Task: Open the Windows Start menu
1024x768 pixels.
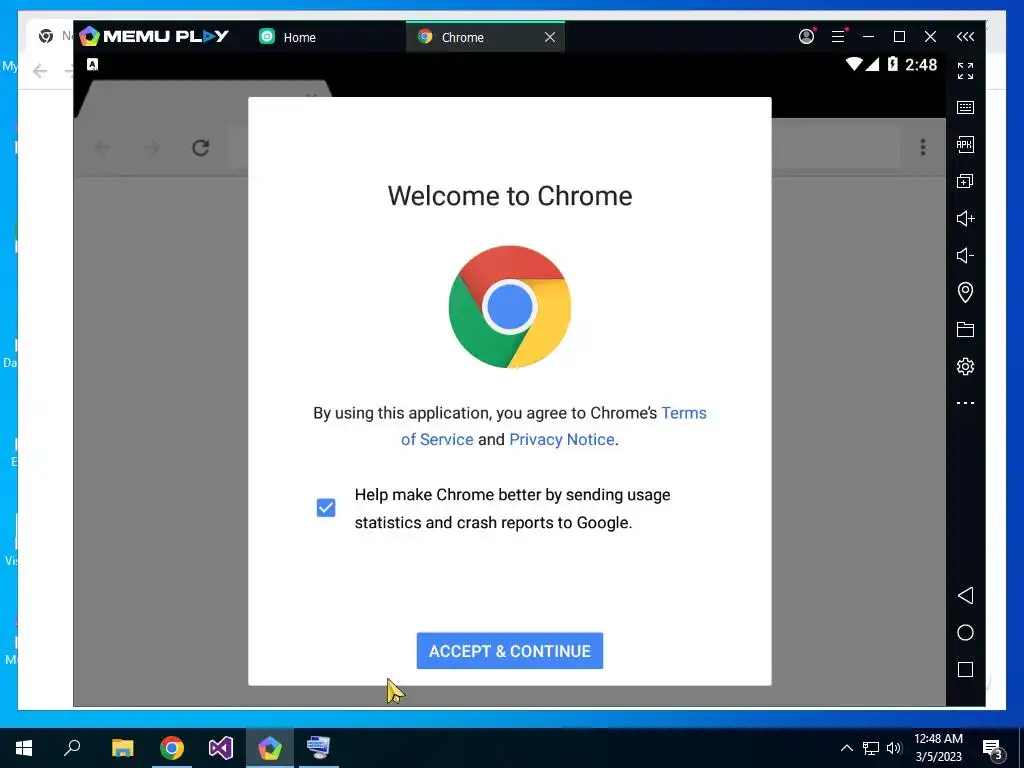Action: tap(24, 747)
